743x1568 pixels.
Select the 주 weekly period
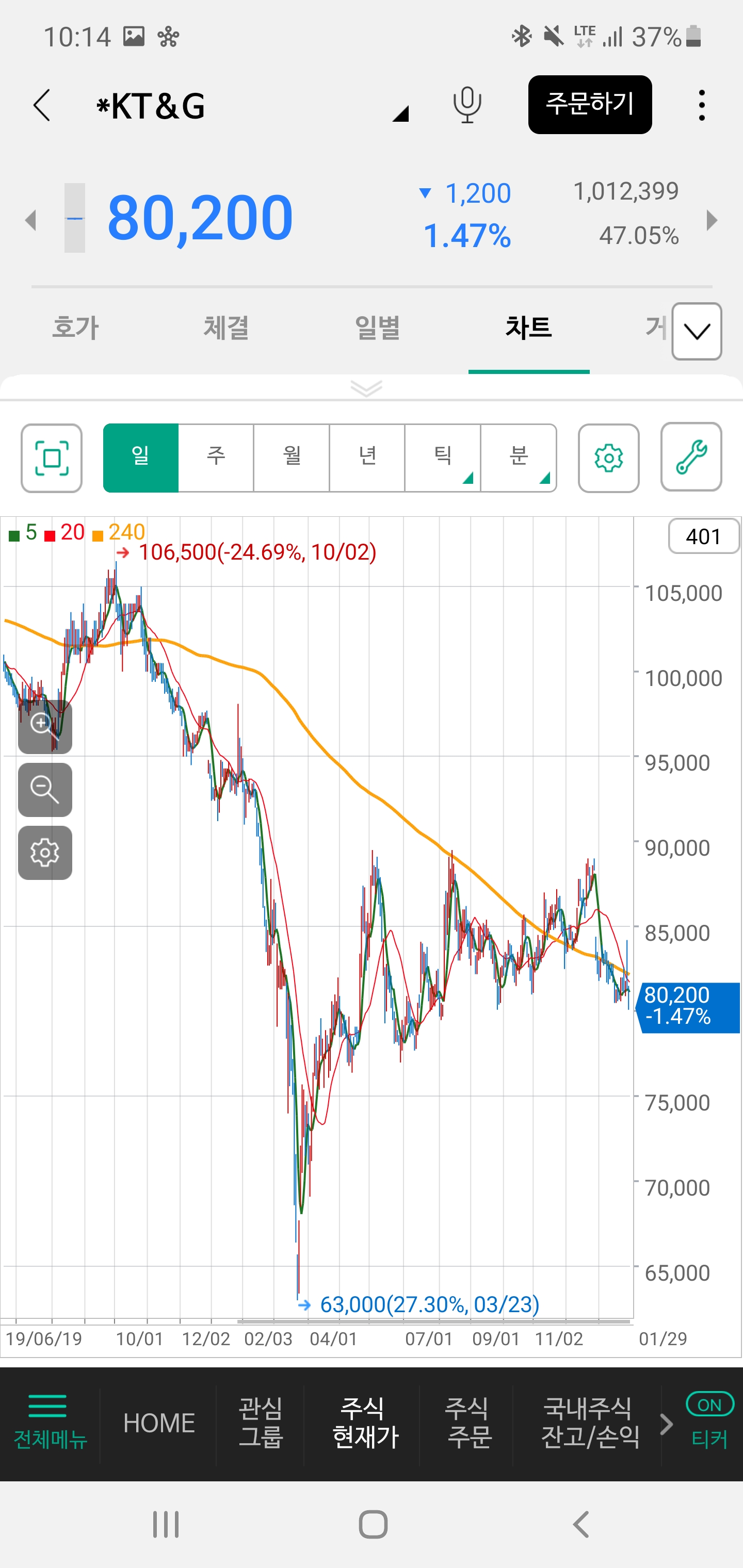point(216,458)
